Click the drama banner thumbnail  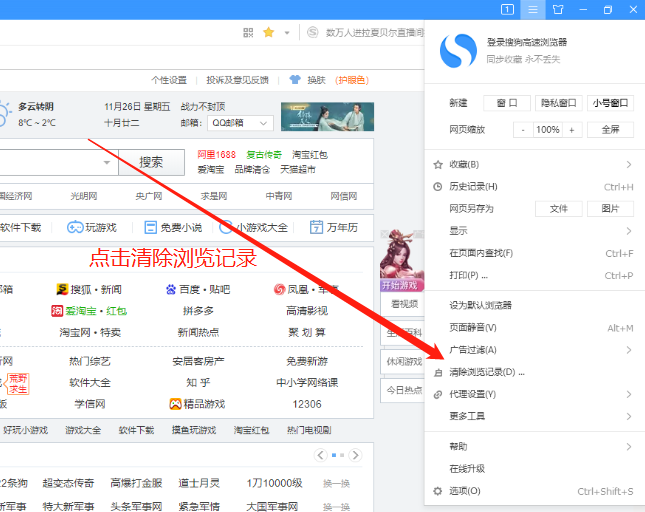pos(327,117)
